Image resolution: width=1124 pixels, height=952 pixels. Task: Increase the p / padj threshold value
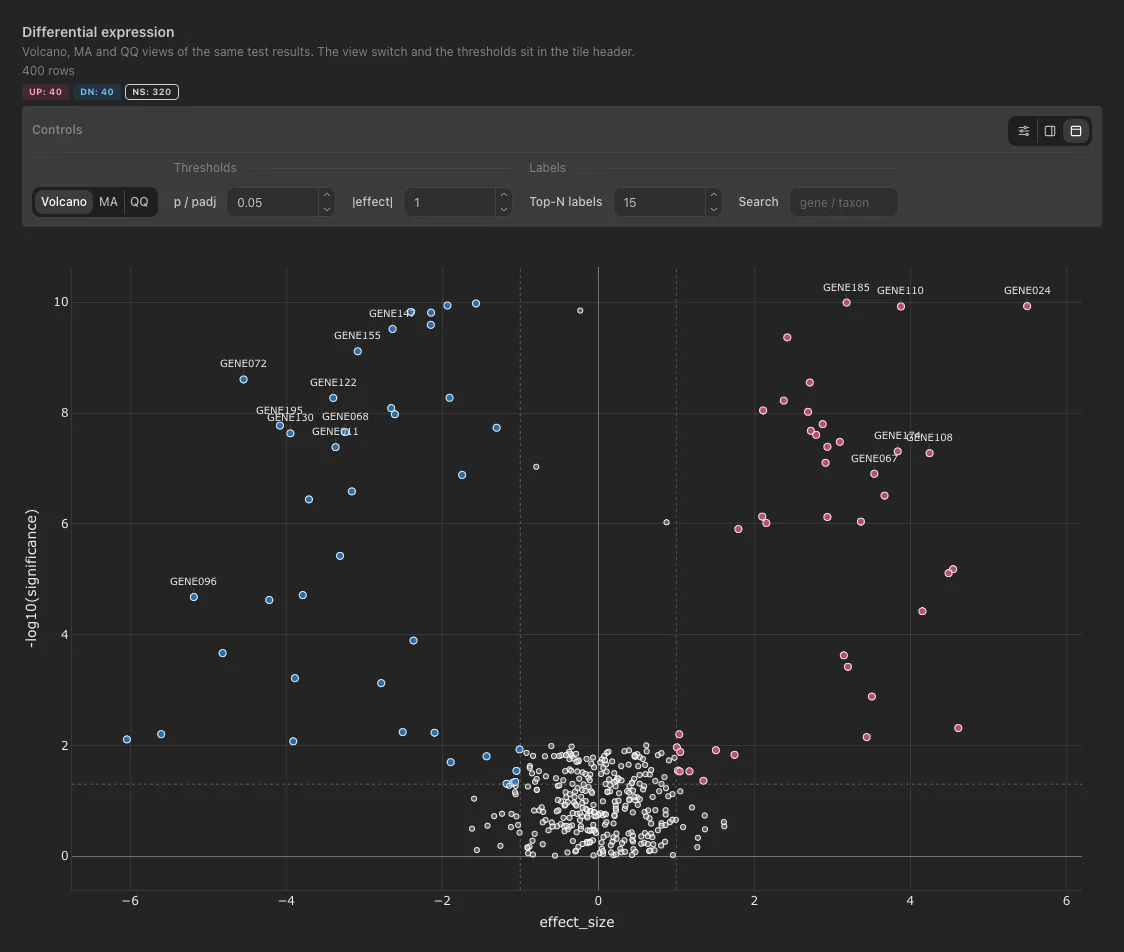click(327, 195)
